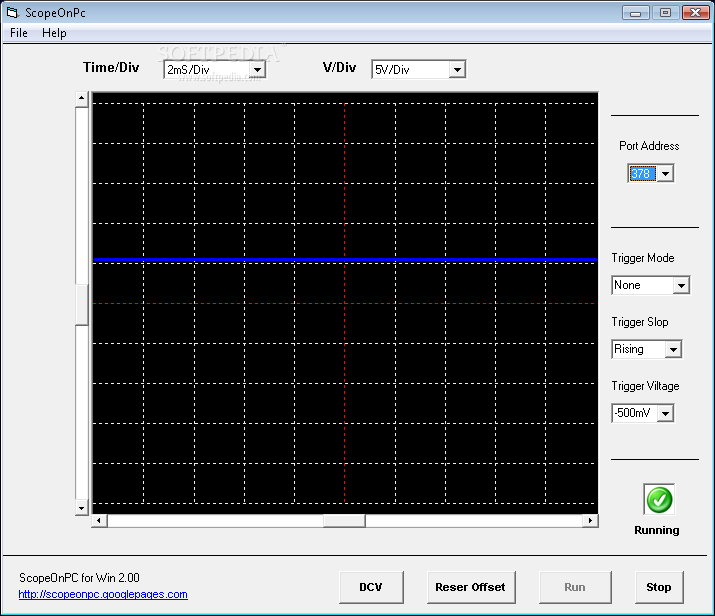Click the -500mV trigger voltage value
This screenshot has width=715, height=616.
point(635,414)
